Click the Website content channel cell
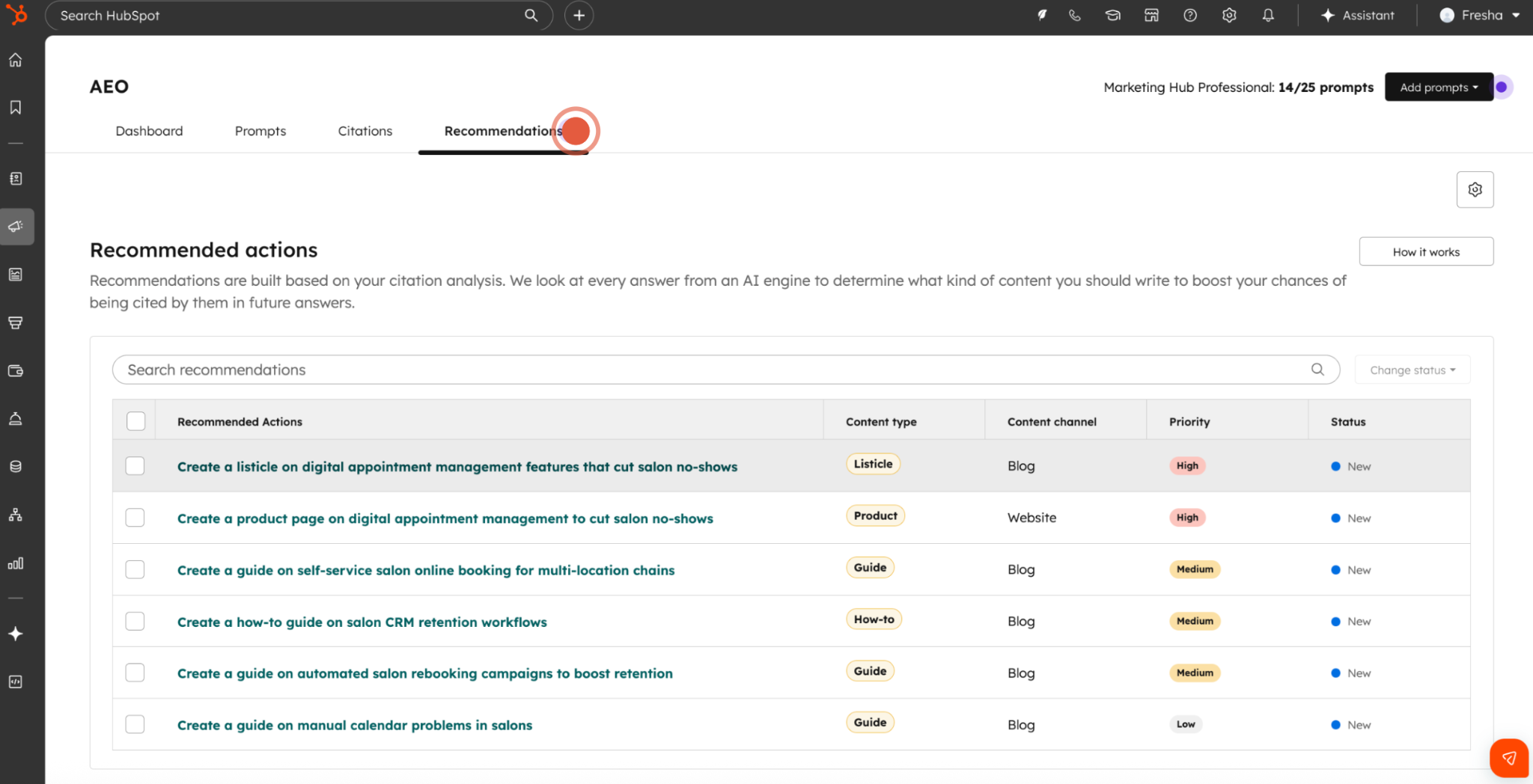 (1031, 518)
